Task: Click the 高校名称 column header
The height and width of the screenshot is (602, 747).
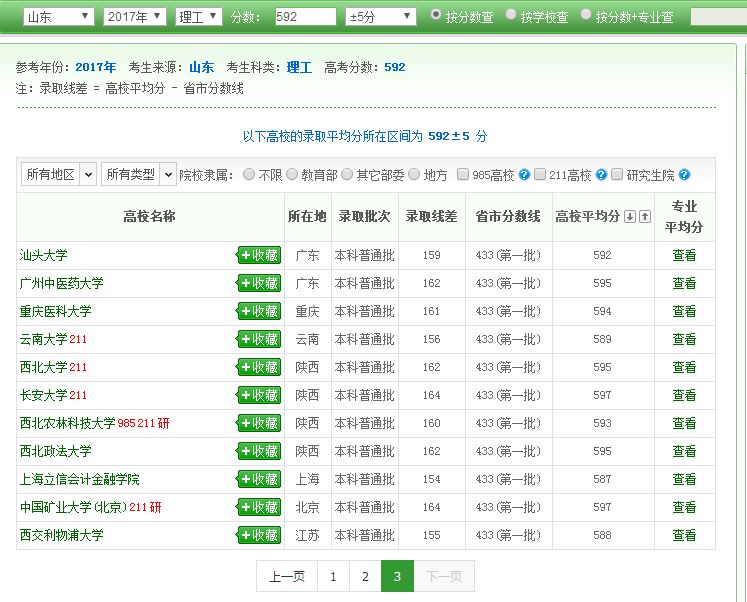Action: click(x=150, y=217)
